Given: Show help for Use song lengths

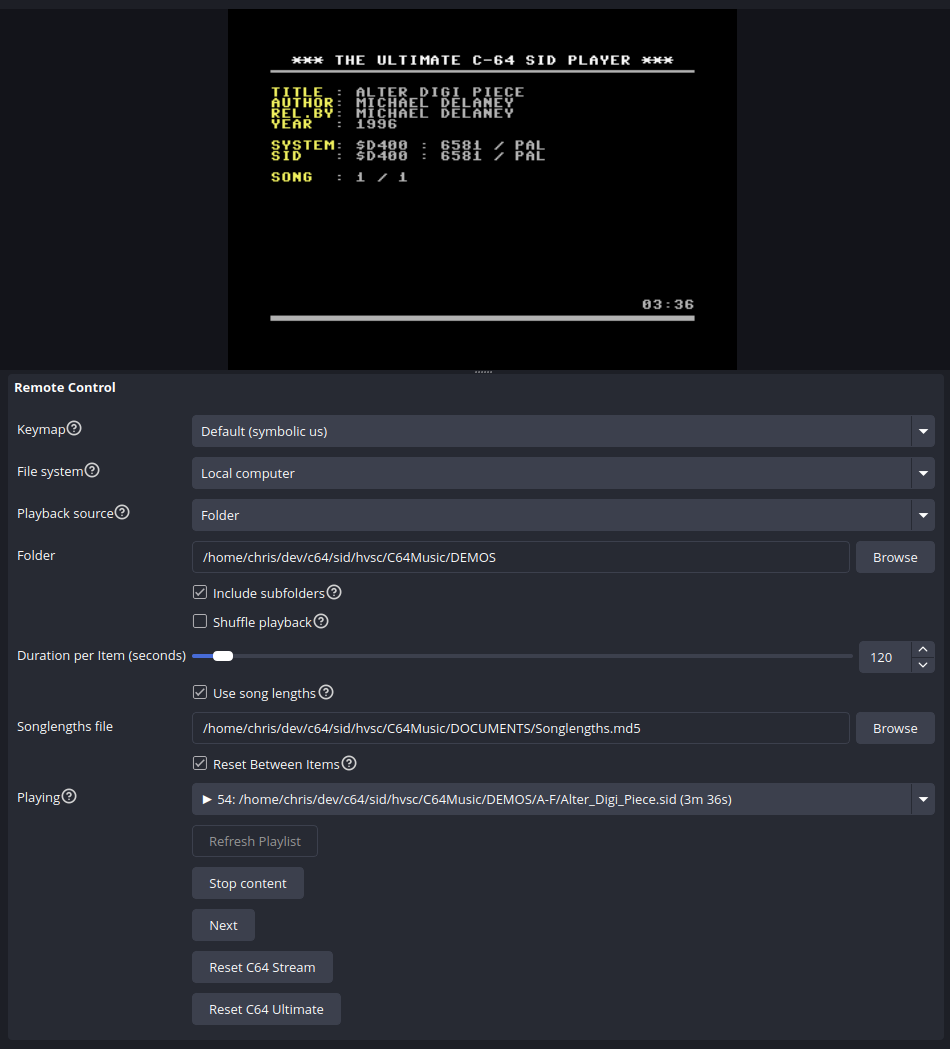Looking at the screenshot, I should (326, 692).
